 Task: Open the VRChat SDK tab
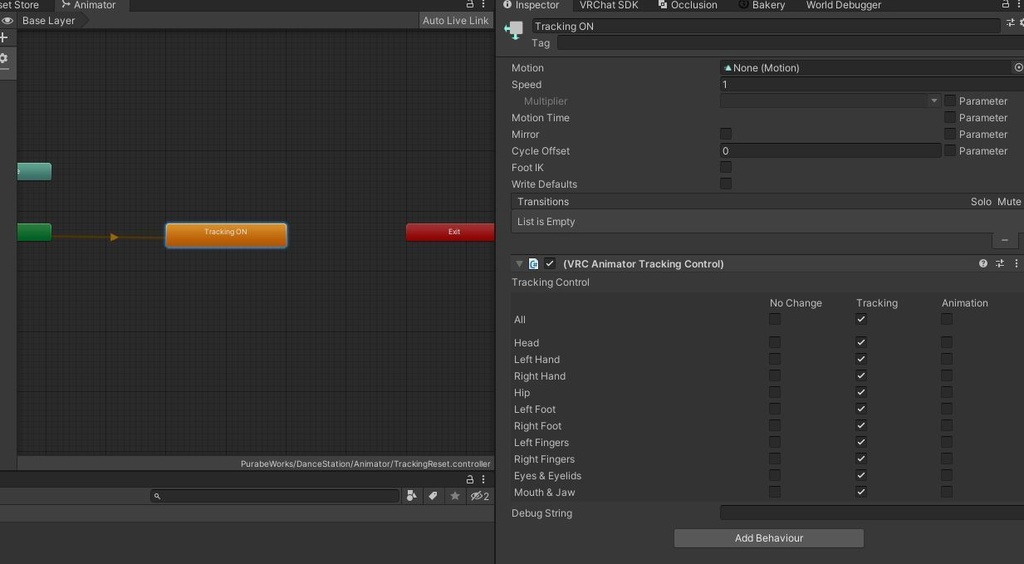click(x=609, y=5)
